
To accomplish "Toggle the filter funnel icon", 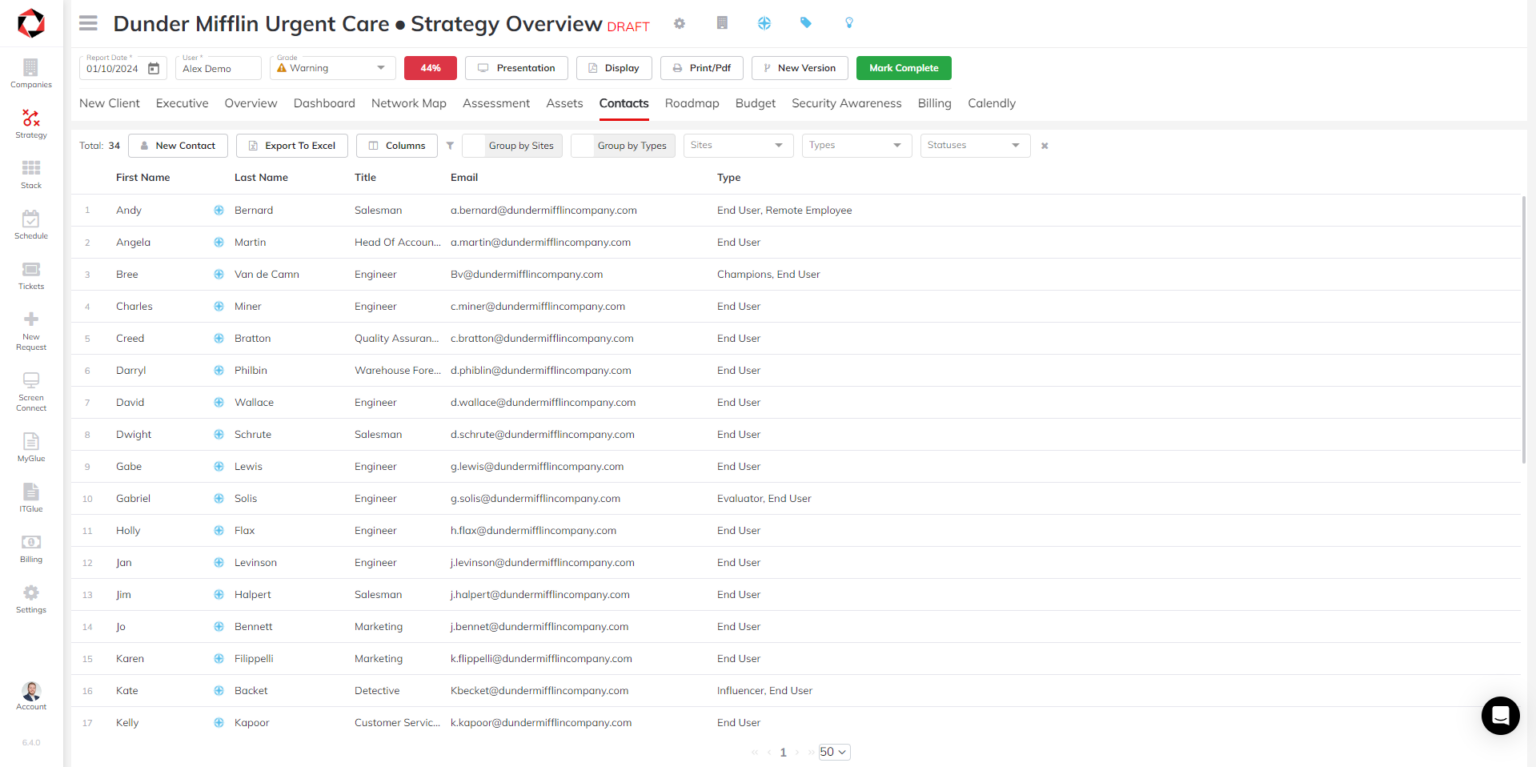I will (x=450, y=145).
